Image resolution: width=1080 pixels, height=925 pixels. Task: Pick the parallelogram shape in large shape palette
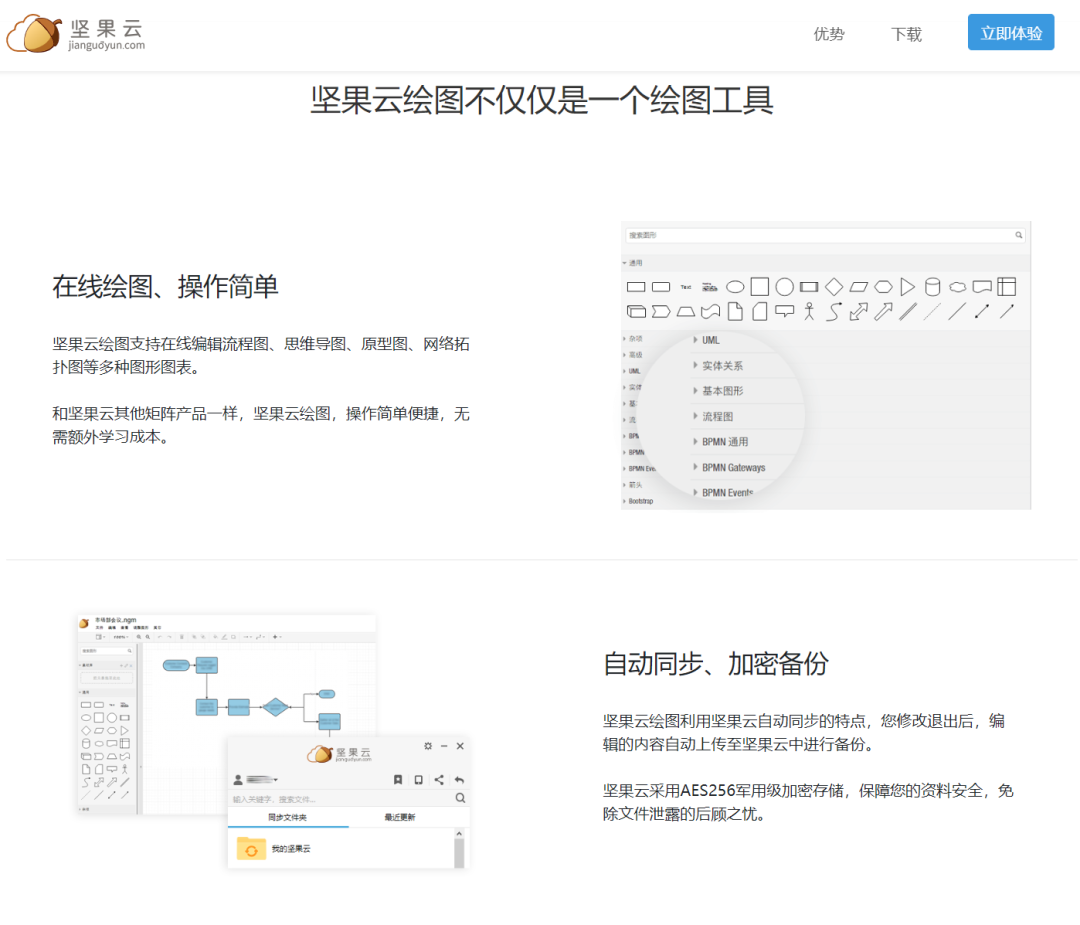(x=858, y=287)
